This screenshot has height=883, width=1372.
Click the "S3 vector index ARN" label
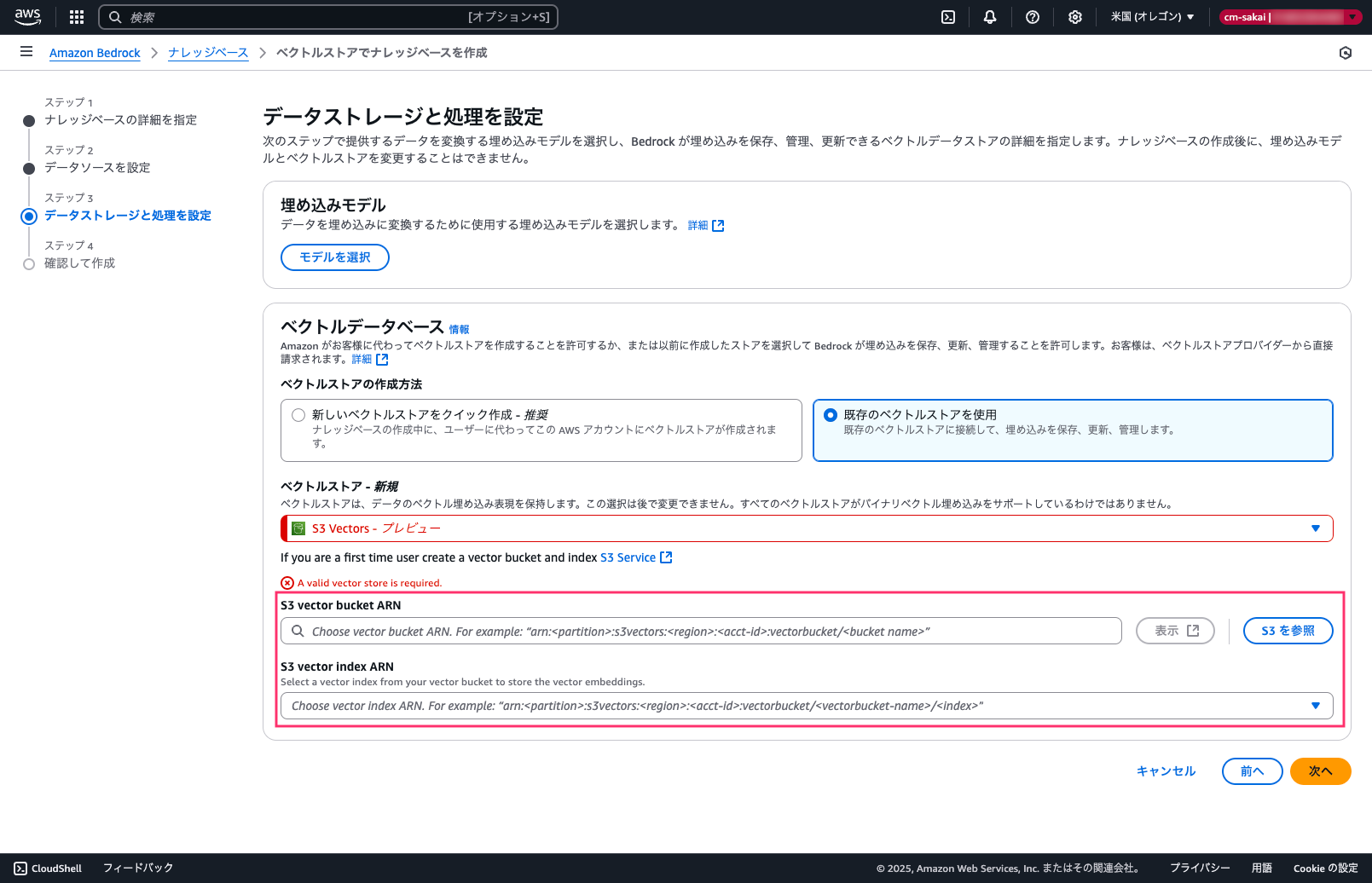337,667
